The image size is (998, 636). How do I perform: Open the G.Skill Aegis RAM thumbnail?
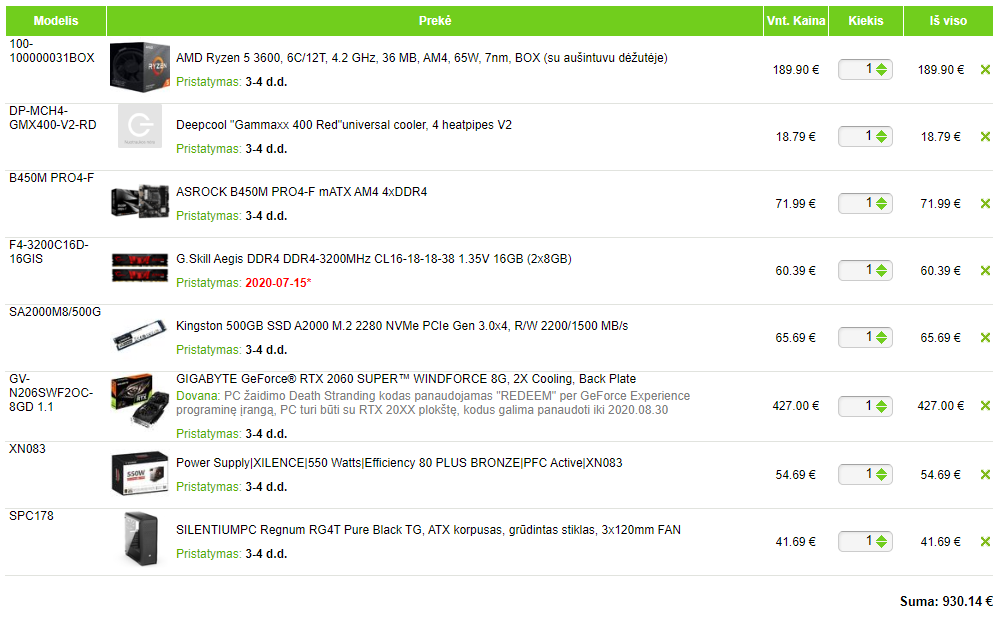[x=139, y=267]
